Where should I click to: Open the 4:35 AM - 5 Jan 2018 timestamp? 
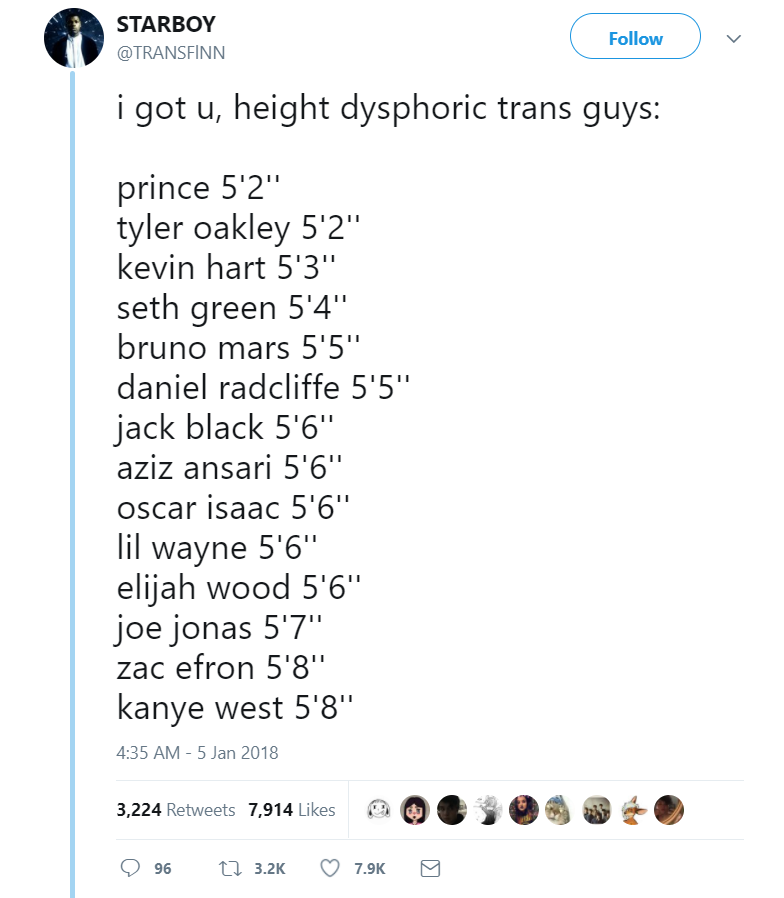197,752
